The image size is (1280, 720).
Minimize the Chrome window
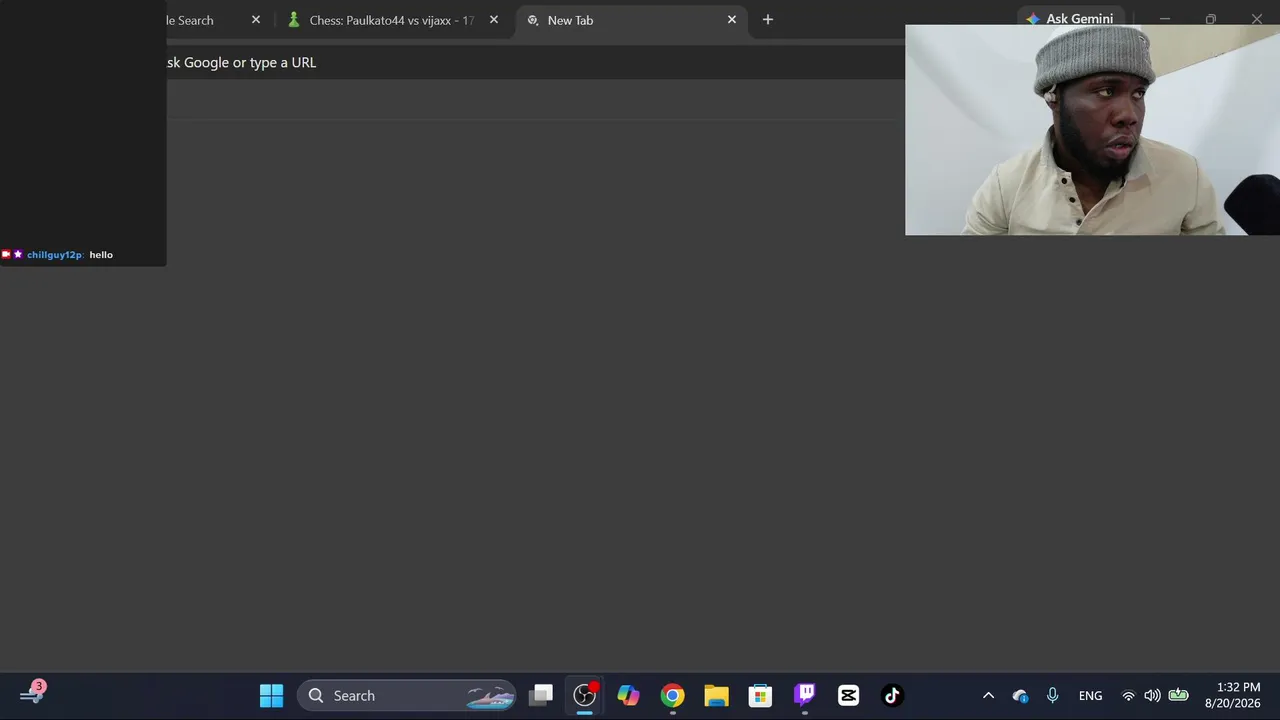[x=1165, y=19]
